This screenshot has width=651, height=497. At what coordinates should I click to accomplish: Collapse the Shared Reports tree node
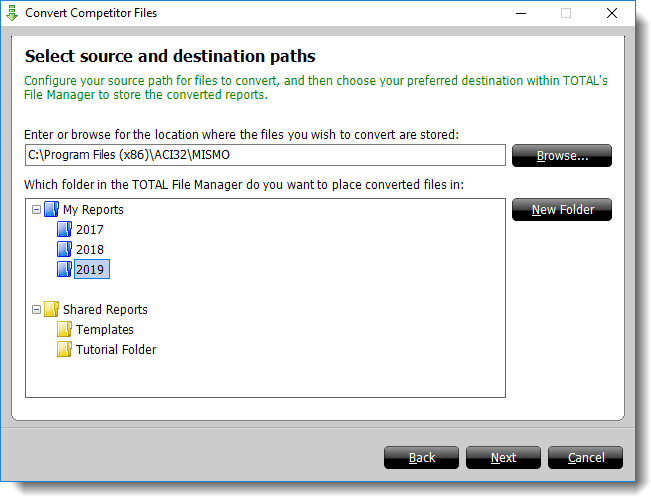point(36,310)
